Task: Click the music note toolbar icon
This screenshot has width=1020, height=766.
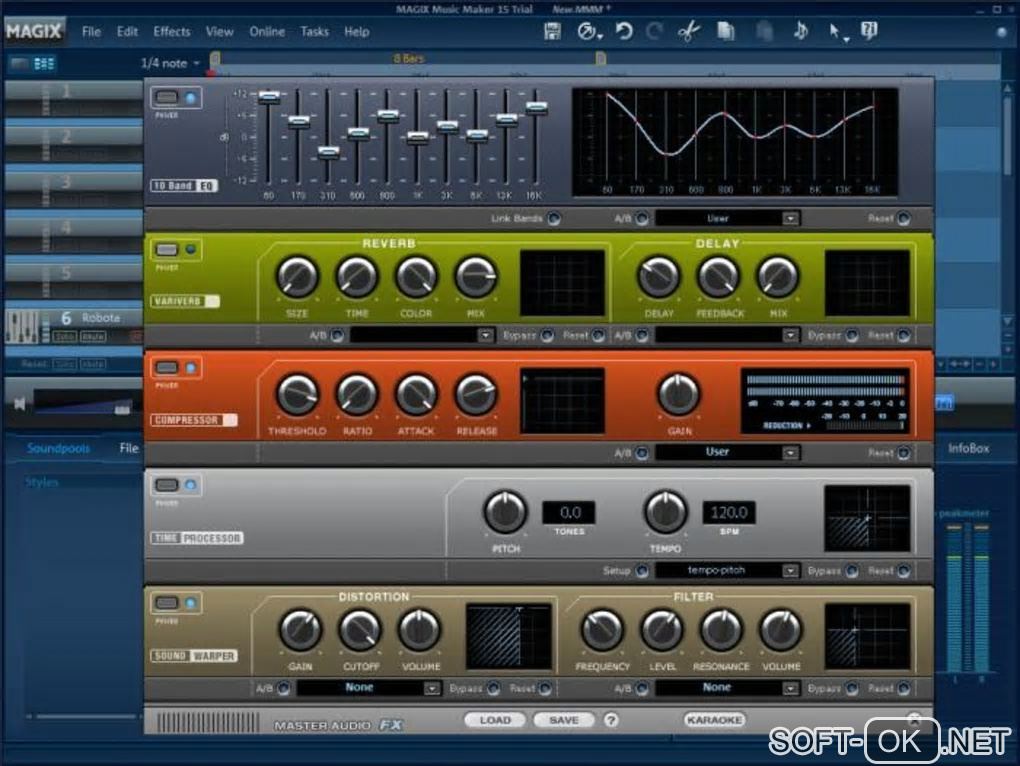Action: pos(801,31)
